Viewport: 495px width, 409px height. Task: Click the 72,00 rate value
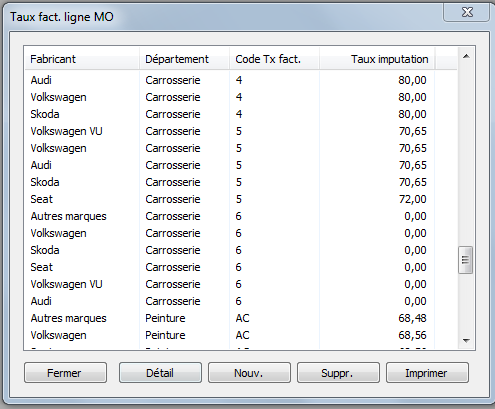pyautogui.click(x=413, y=199)
